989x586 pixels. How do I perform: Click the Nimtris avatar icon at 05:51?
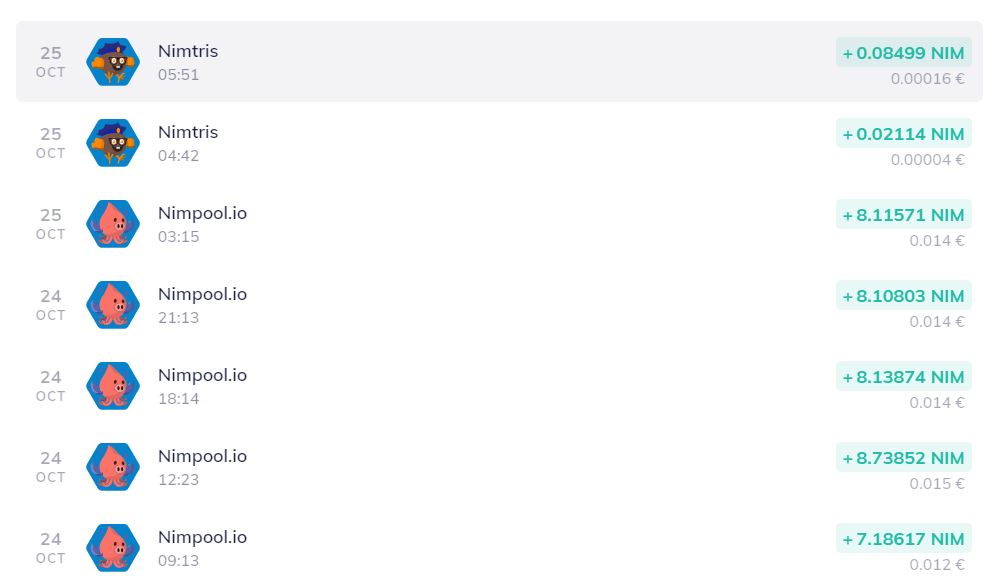coord(113,62)
